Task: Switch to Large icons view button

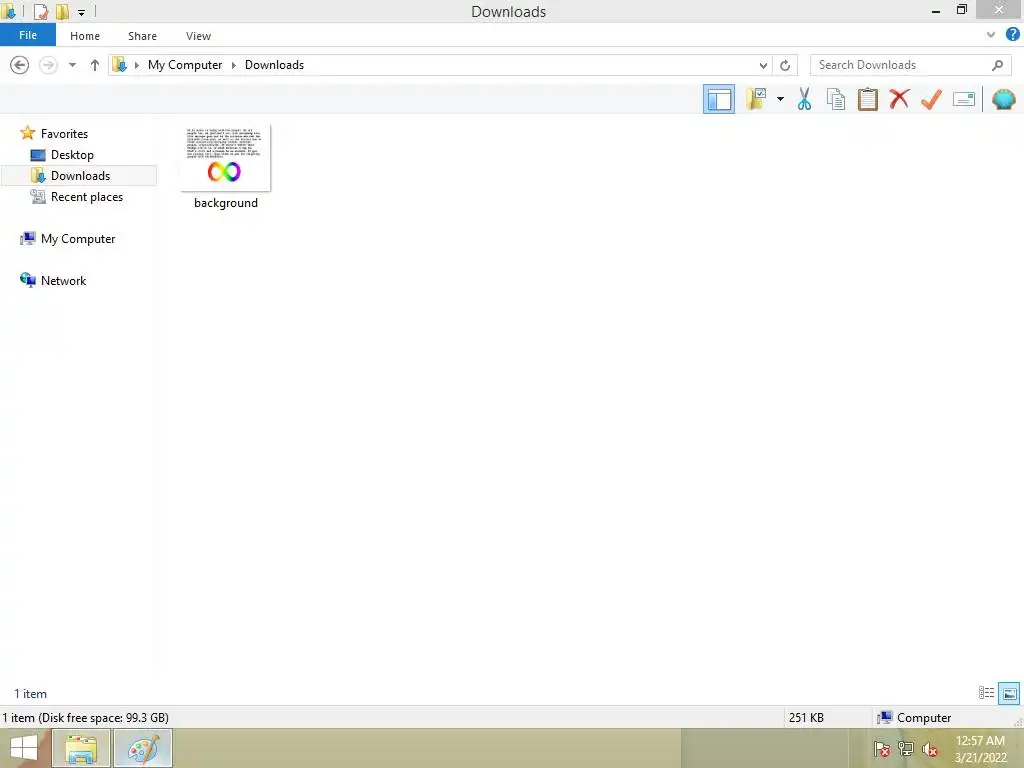Action: (x=1009, y=693)
